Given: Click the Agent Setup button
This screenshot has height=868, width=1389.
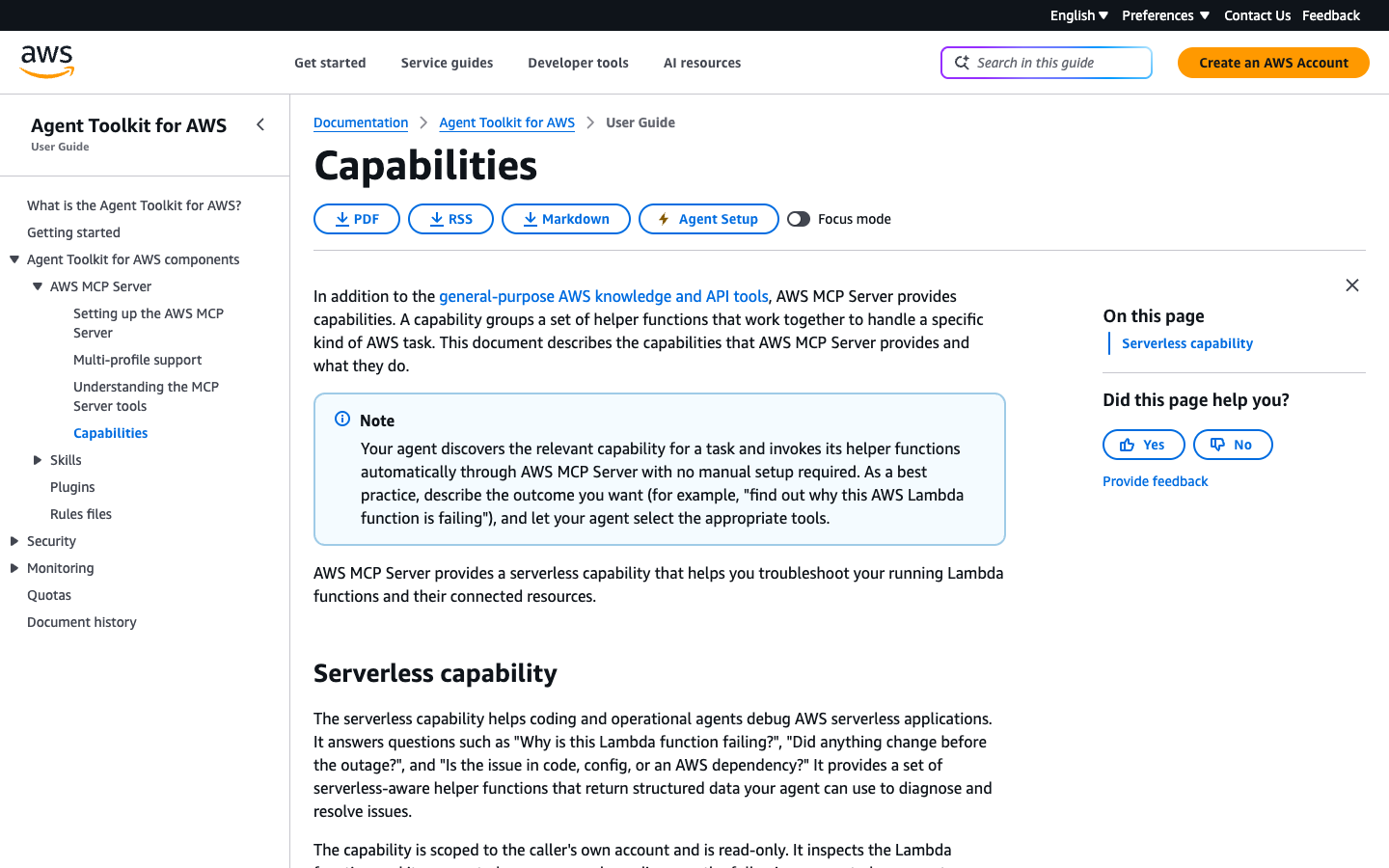Looking at the screenshot, I should [x=709, y=219].
